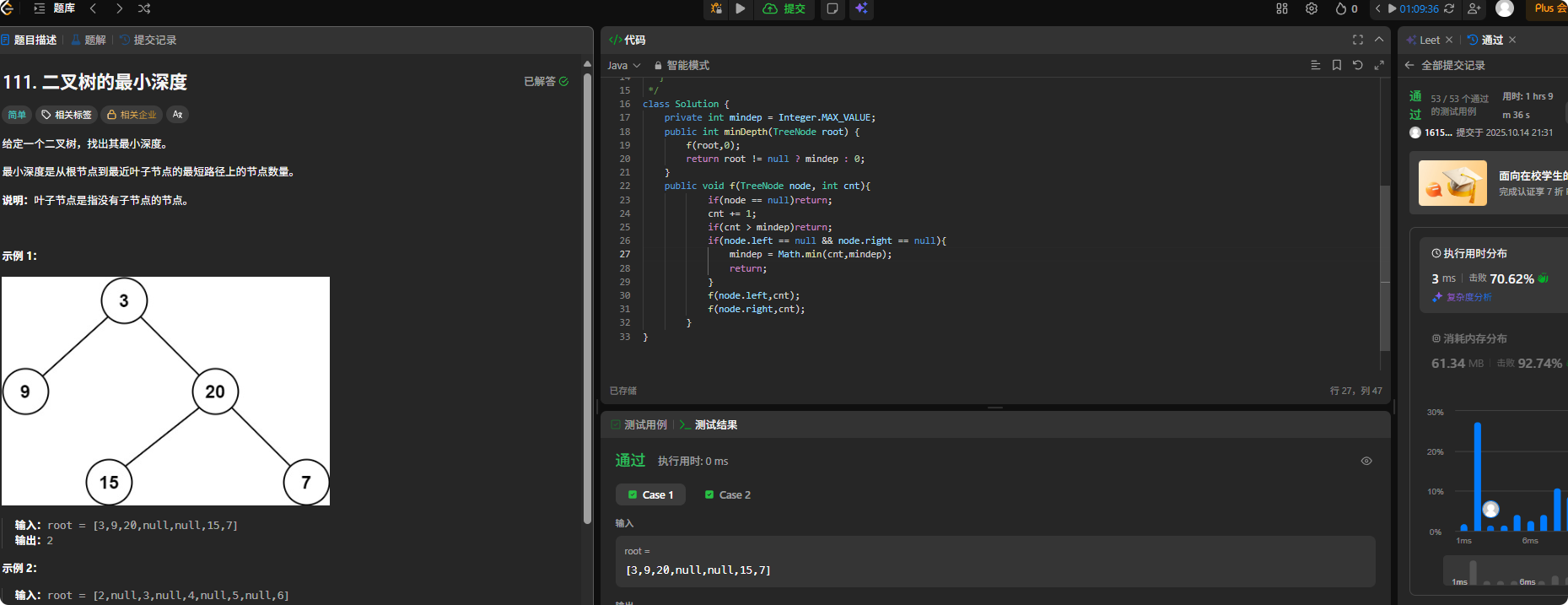
Task: Open the Java language dropdown
Action: (623, 65)
